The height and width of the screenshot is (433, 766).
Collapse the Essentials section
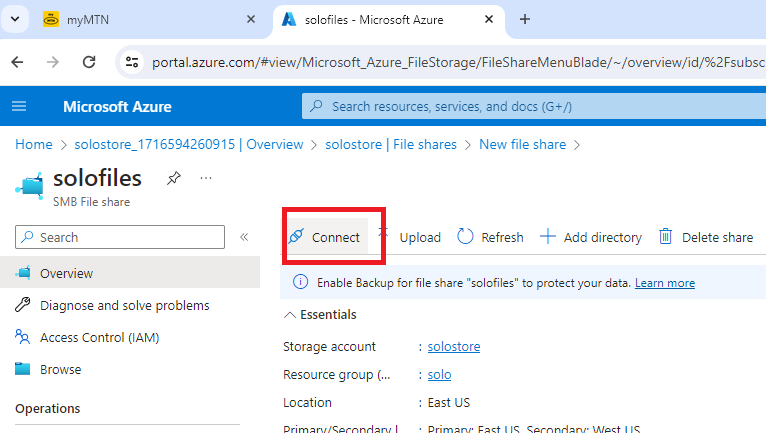pos(320,314)
